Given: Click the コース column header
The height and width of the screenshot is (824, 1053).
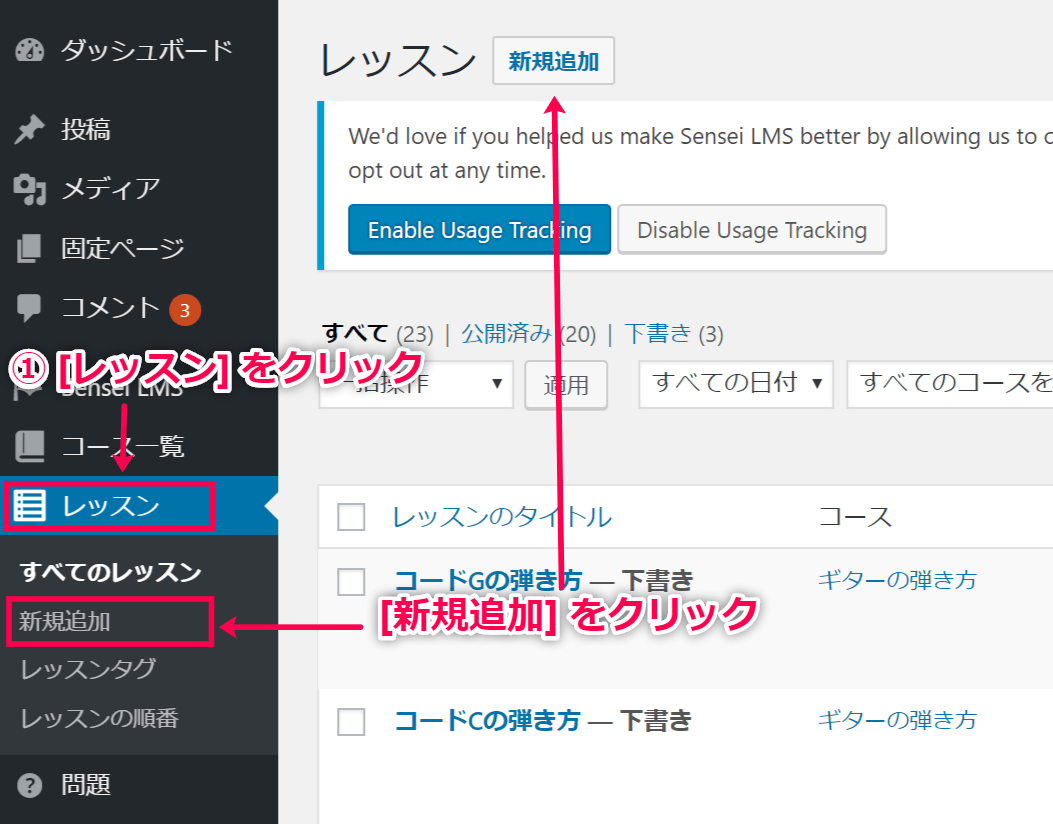Looking at the screenshot, I should [855, 517].
